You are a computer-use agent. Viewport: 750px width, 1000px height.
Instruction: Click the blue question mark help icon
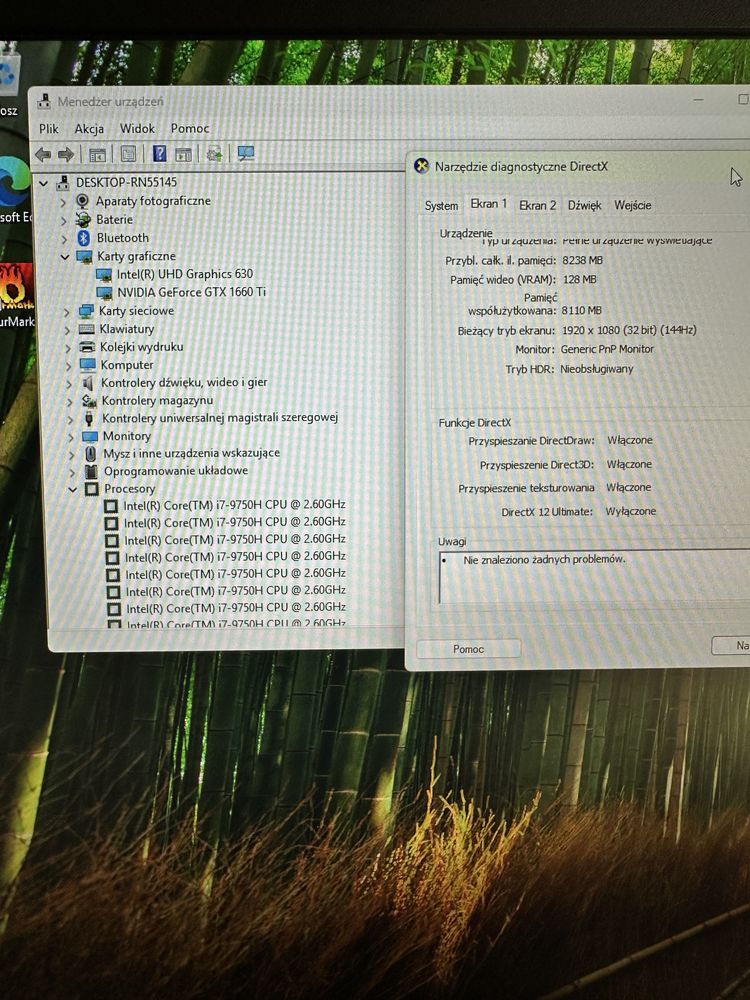pos(159,153)
